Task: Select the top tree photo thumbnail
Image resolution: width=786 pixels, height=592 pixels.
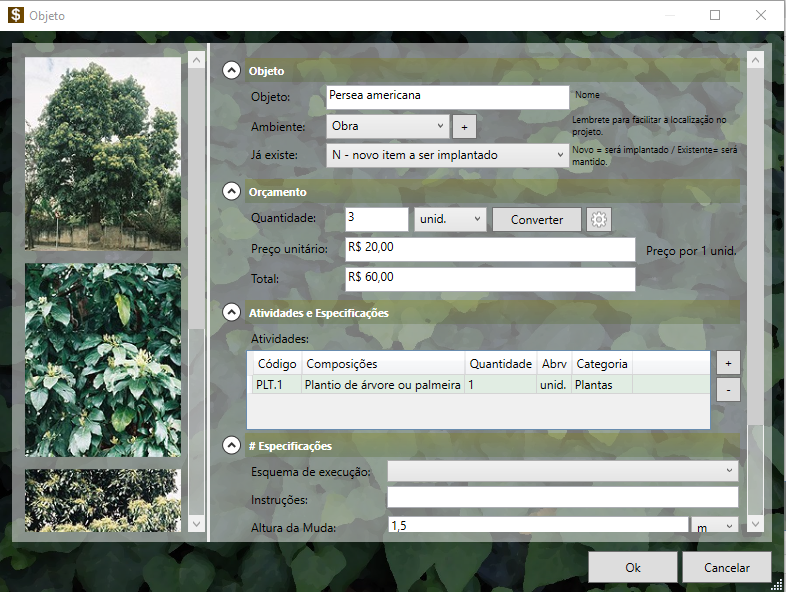Action: (103, 153)
